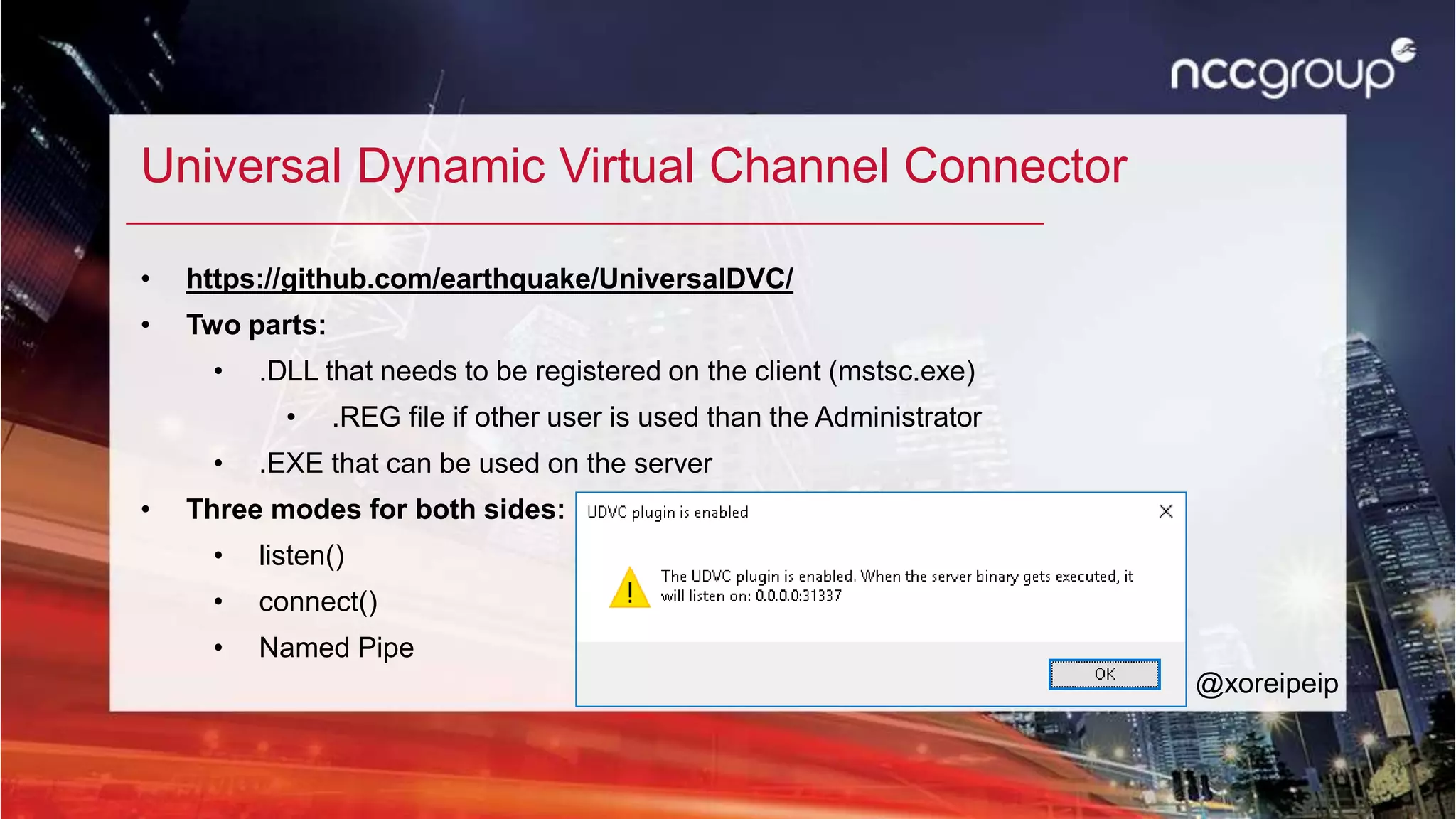Open the UniversalDVC GitHub link

489,279
